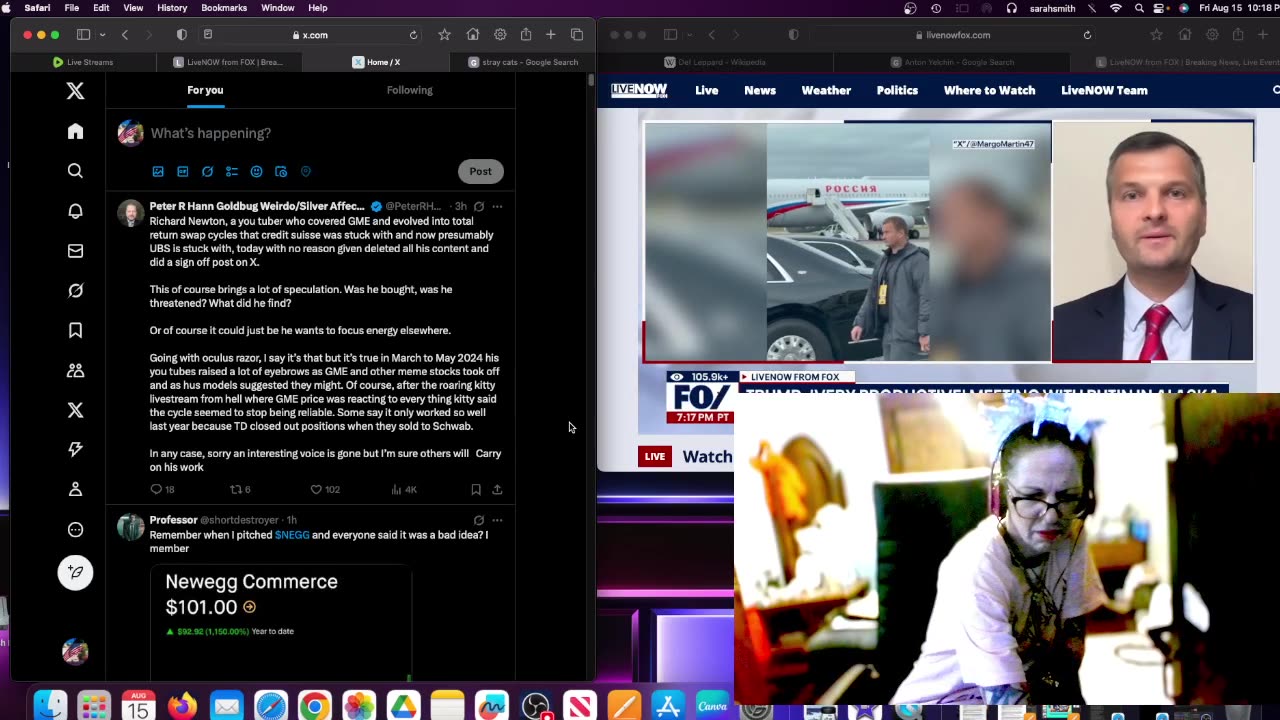Open LiveNOW Team navigation link
This screenshot has height=720, width=1280.
[x=1104, y=90]
